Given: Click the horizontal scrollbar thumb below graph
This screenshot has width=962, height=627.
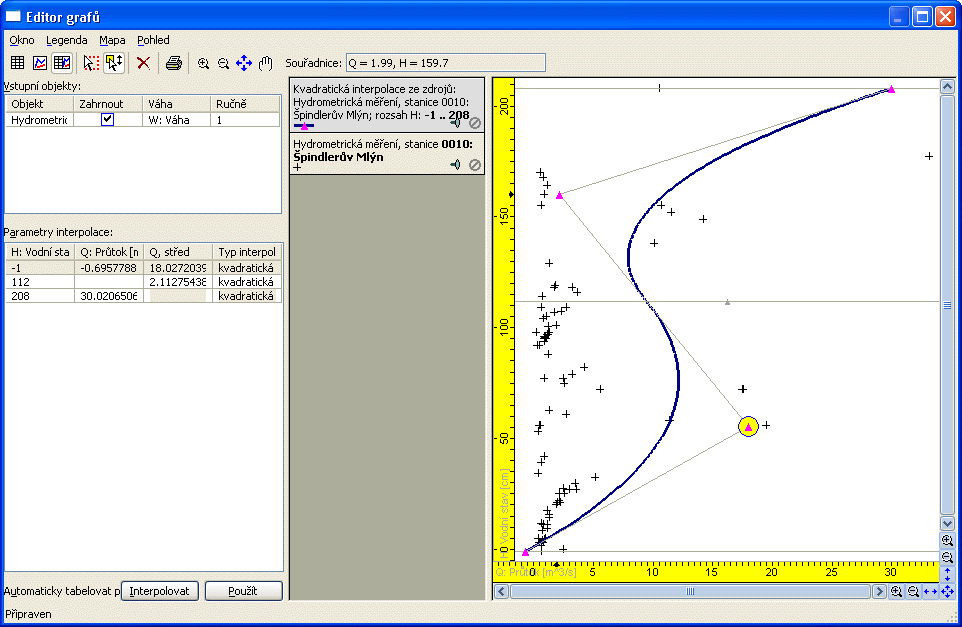Looking at the screenshot, I should click(x=689, y=591).
